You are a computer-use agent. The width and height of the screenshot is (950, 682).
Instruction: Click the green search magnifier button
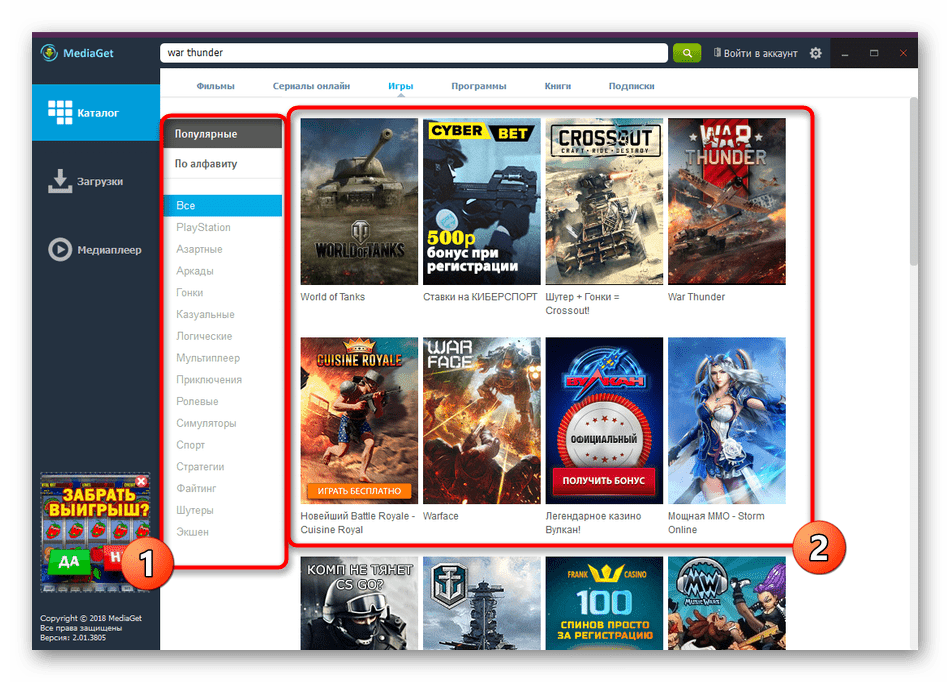click(686, 53)
